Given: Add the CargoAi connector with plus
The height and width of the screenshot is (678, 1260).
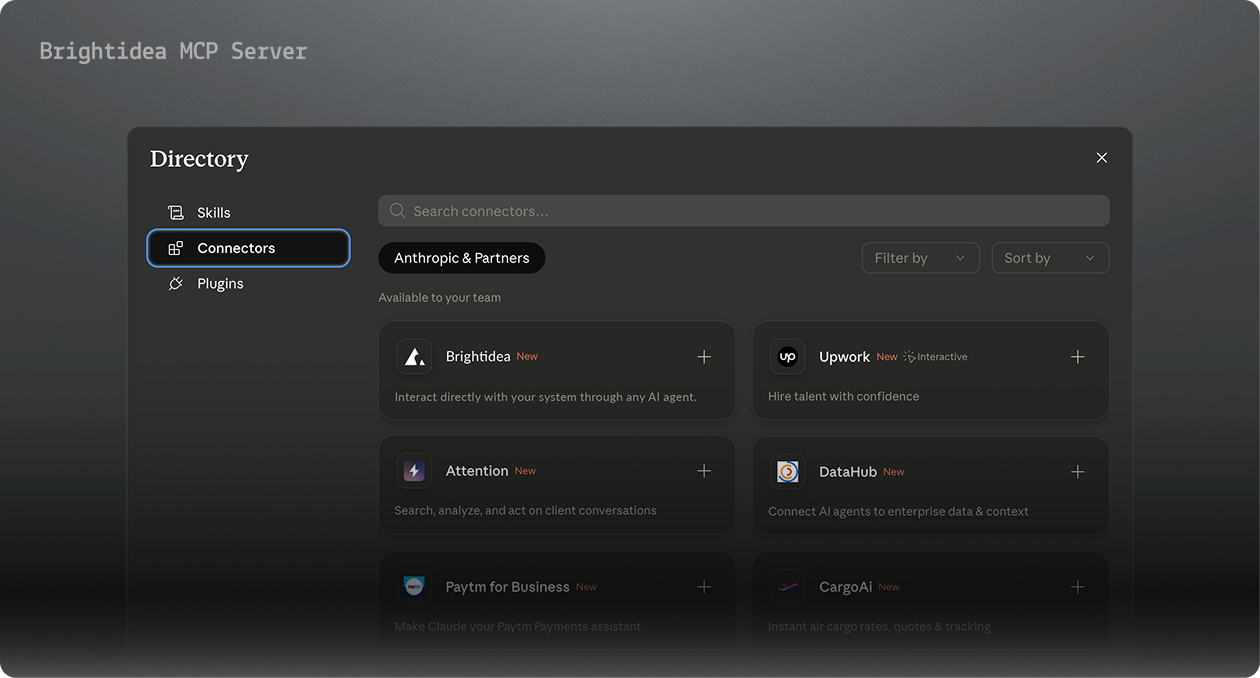Looking at the screenshot, I should tap(1077, 587).
